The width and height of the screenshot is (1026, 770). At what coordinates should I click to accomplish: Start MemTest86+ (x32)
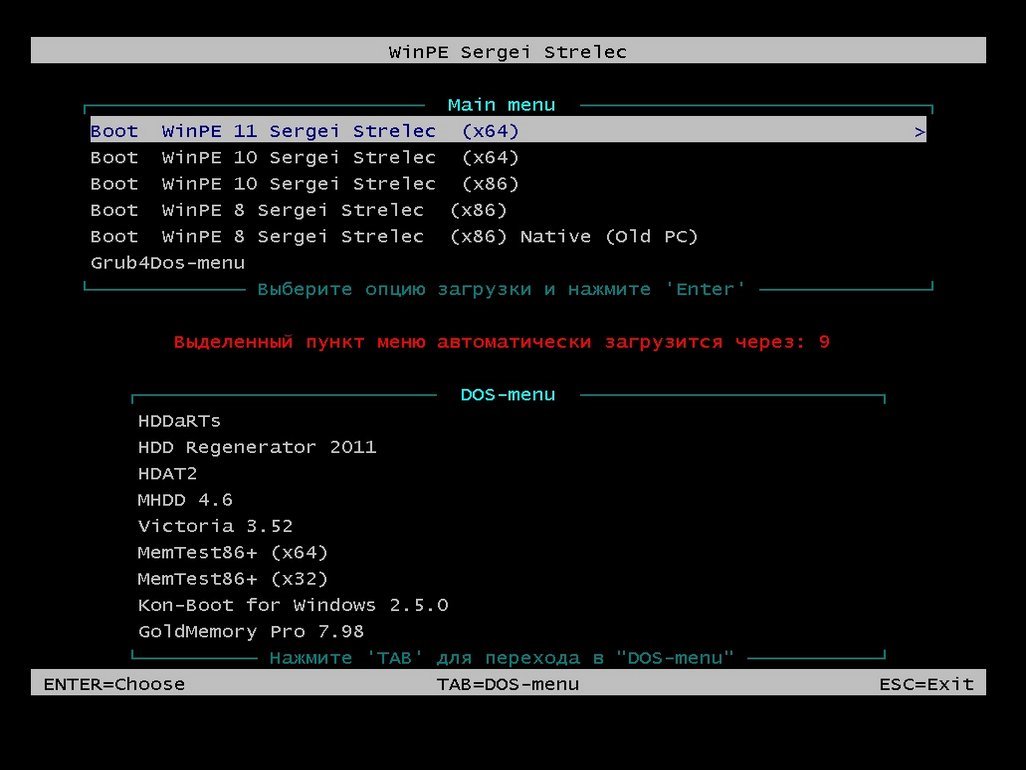pyautogui.click(x=233, y=579)
